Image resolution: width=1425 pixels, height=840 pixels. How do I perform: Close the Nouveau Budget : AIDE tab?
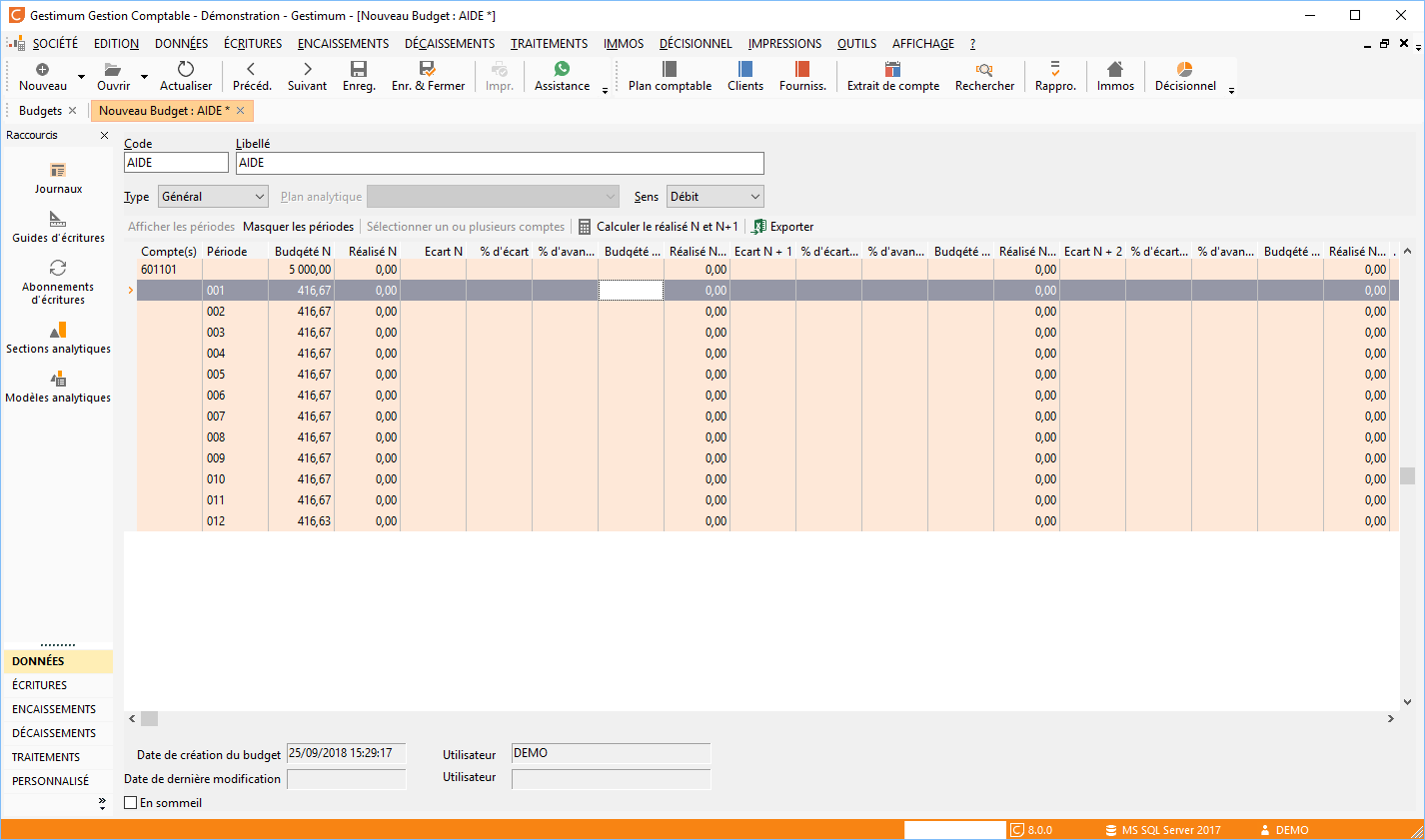[x=240, y=111]
